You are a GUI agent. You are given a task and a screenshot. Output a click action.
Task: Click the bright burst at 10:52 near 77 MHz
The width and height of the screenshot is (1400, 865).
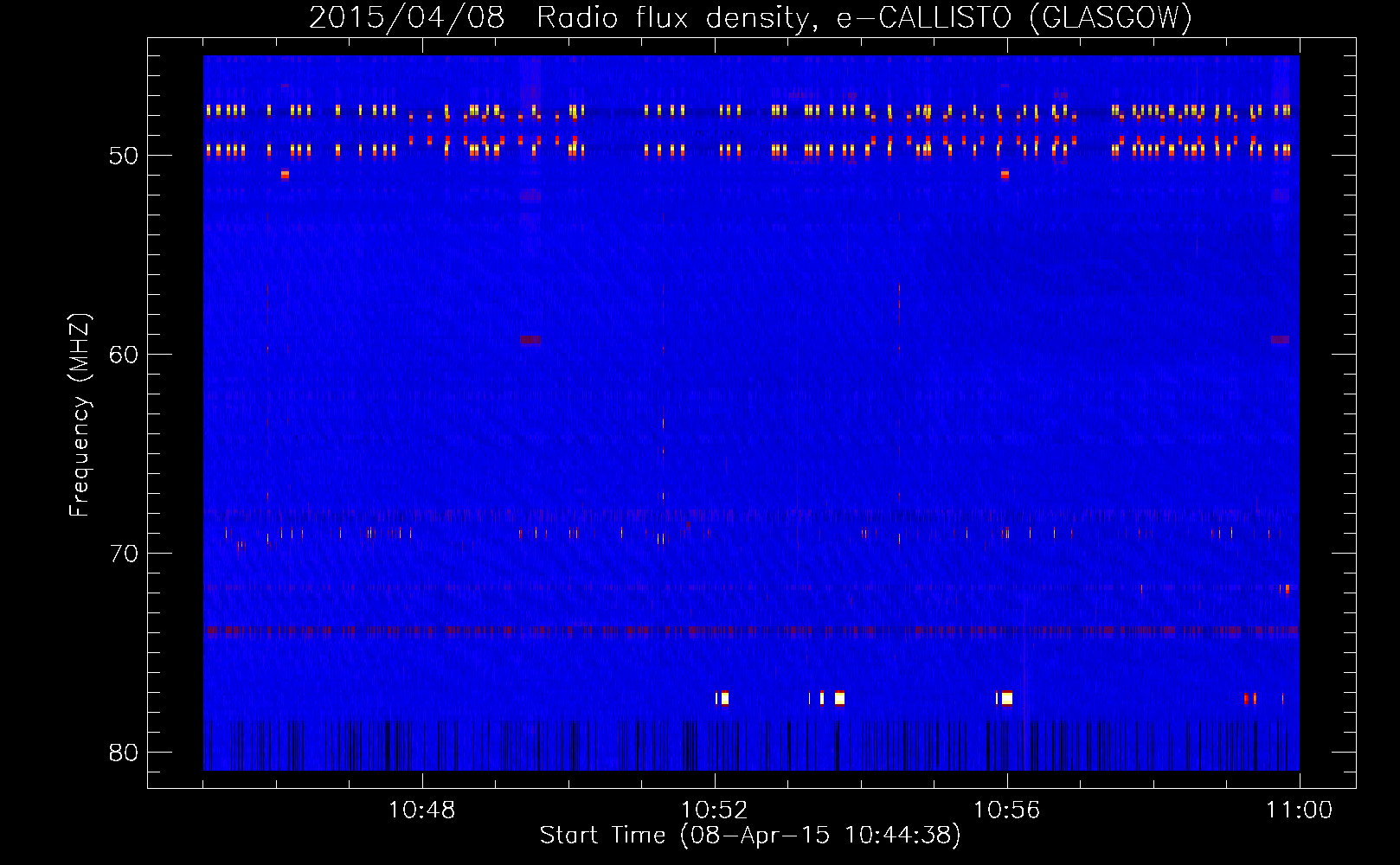(723, 698)
